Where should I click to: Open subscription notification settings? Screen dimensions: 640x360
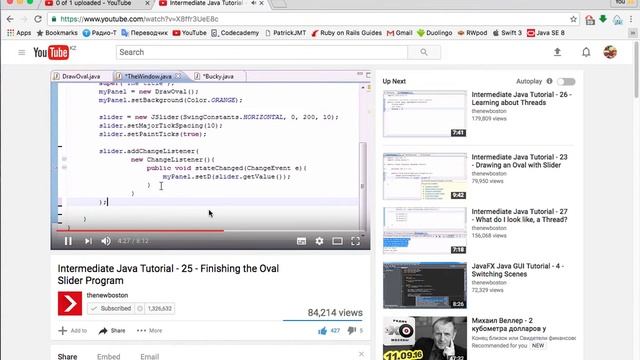tap(140, 309)
